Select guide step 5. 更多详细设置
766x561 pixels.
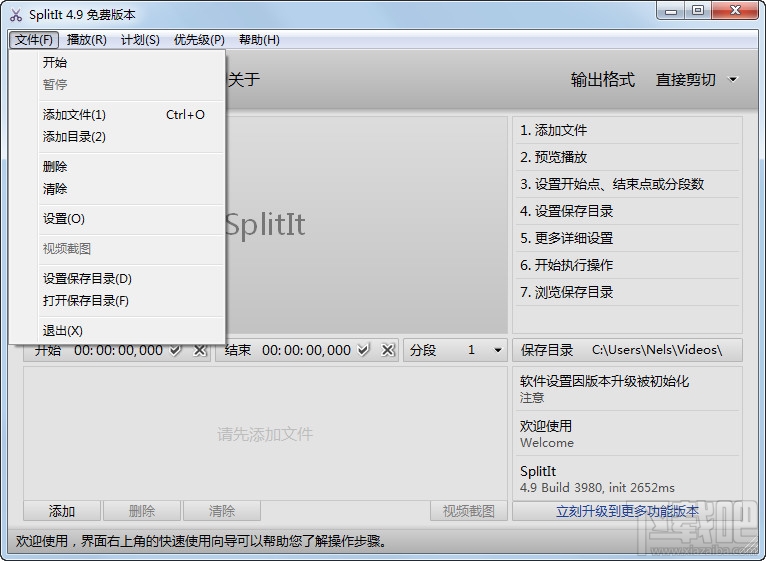click(627, 238)
